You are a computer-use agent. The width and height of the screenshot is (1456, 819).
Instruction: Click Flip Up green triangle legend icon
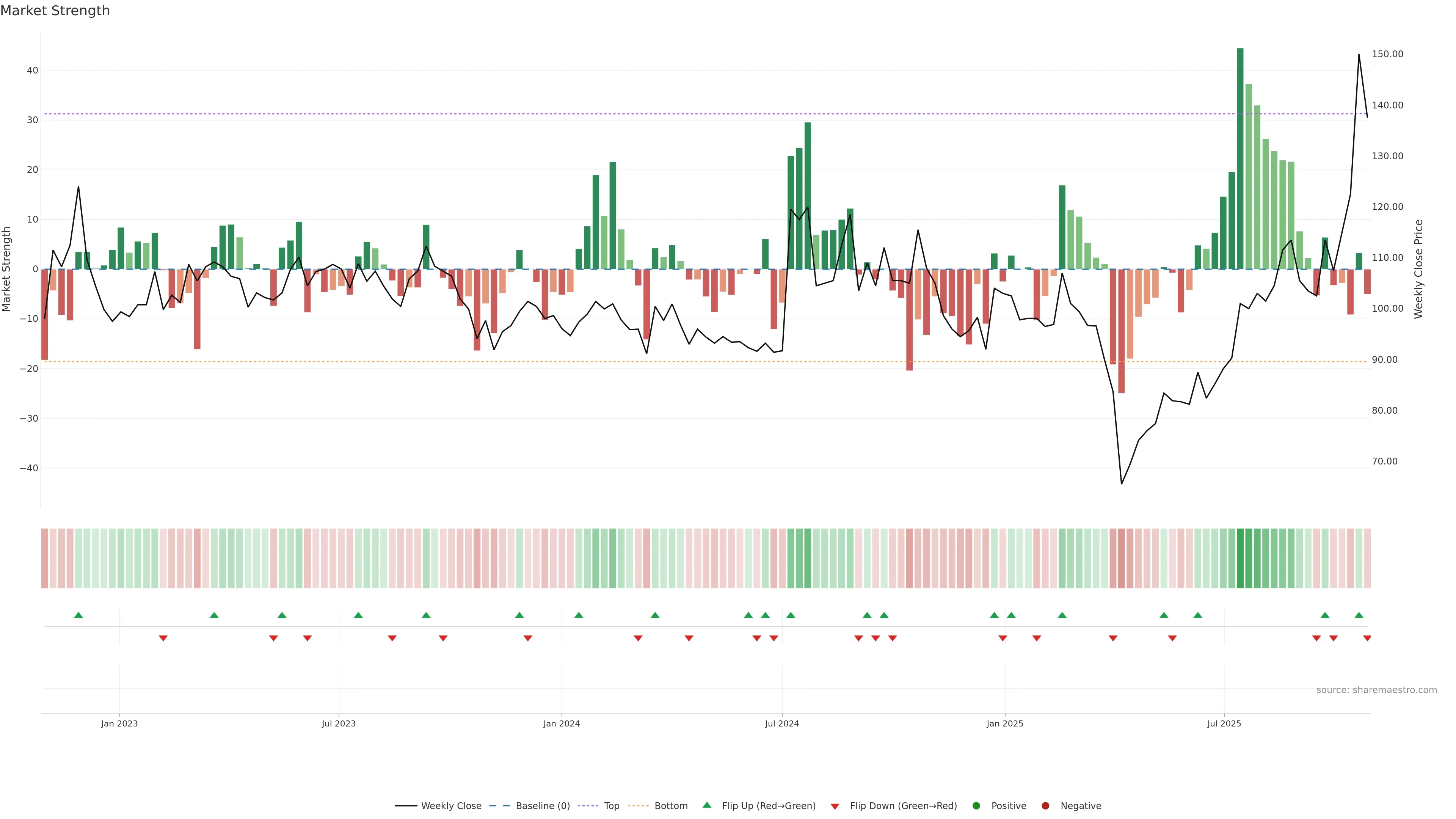click(706, 805)
